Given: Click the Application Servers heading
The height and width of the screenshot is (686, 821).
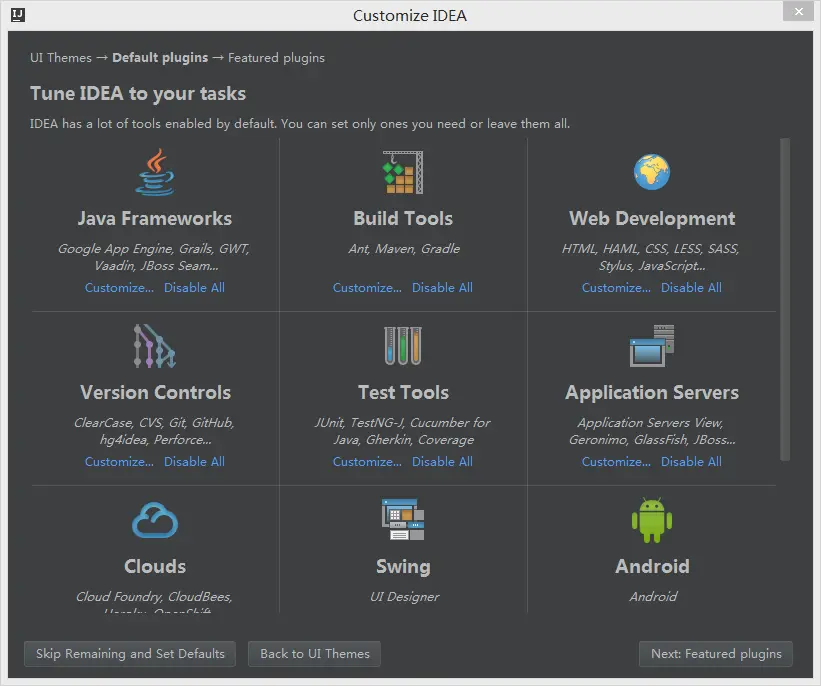Looking at the screenshot, I should [x=652, y=392].
